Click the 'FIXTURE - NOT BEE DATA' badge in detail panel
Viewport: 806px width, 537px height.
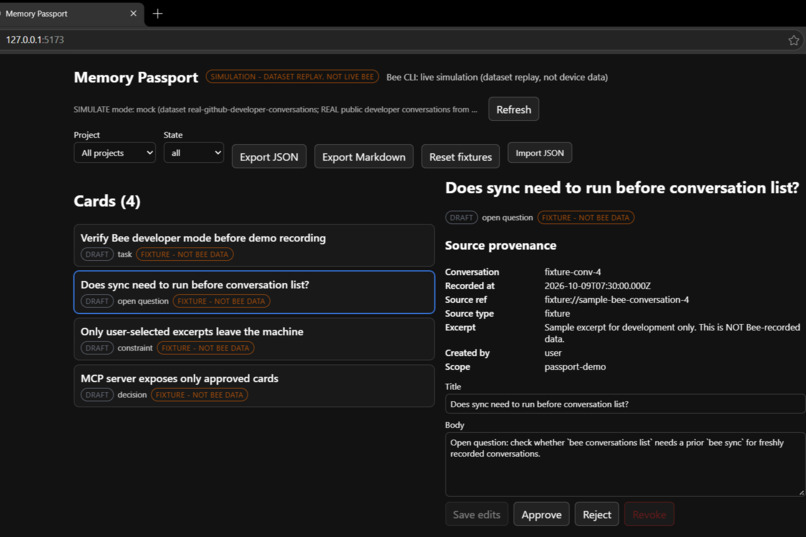click(x=585, y=217)
